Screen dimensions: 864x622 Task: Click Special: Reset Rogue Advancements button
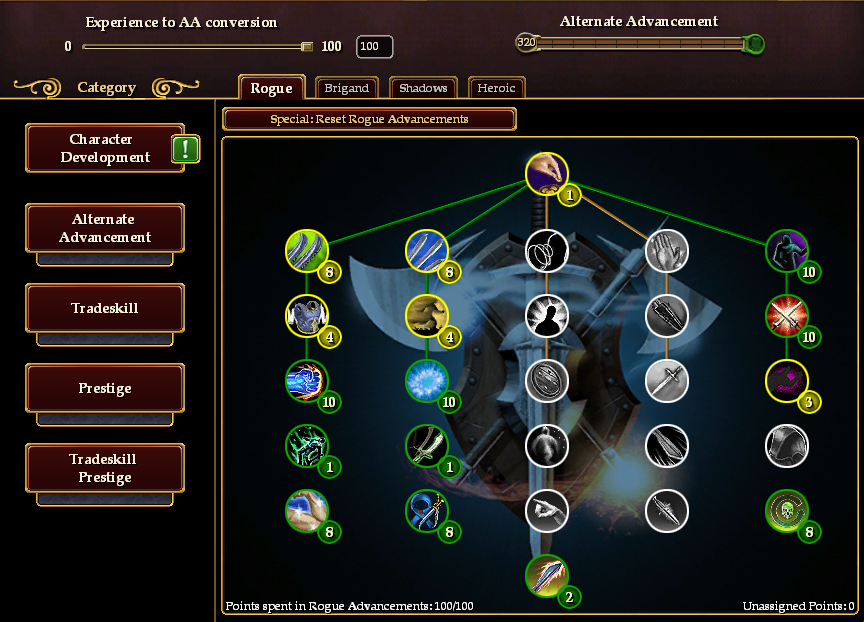[x=369, y=119]
